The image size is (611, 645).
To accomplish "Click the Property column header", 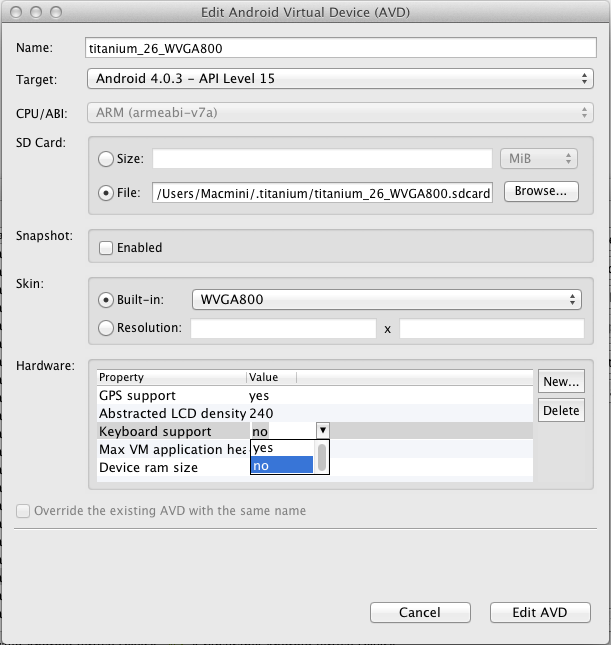I will click(x=172, y=377).
